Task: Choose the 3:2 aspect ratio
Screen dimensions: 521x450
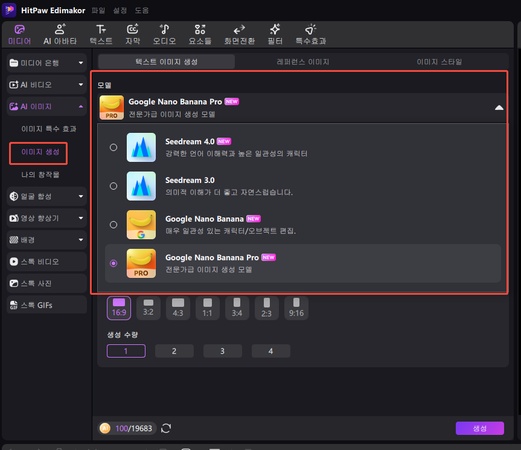Action: (x=148, y=308)
